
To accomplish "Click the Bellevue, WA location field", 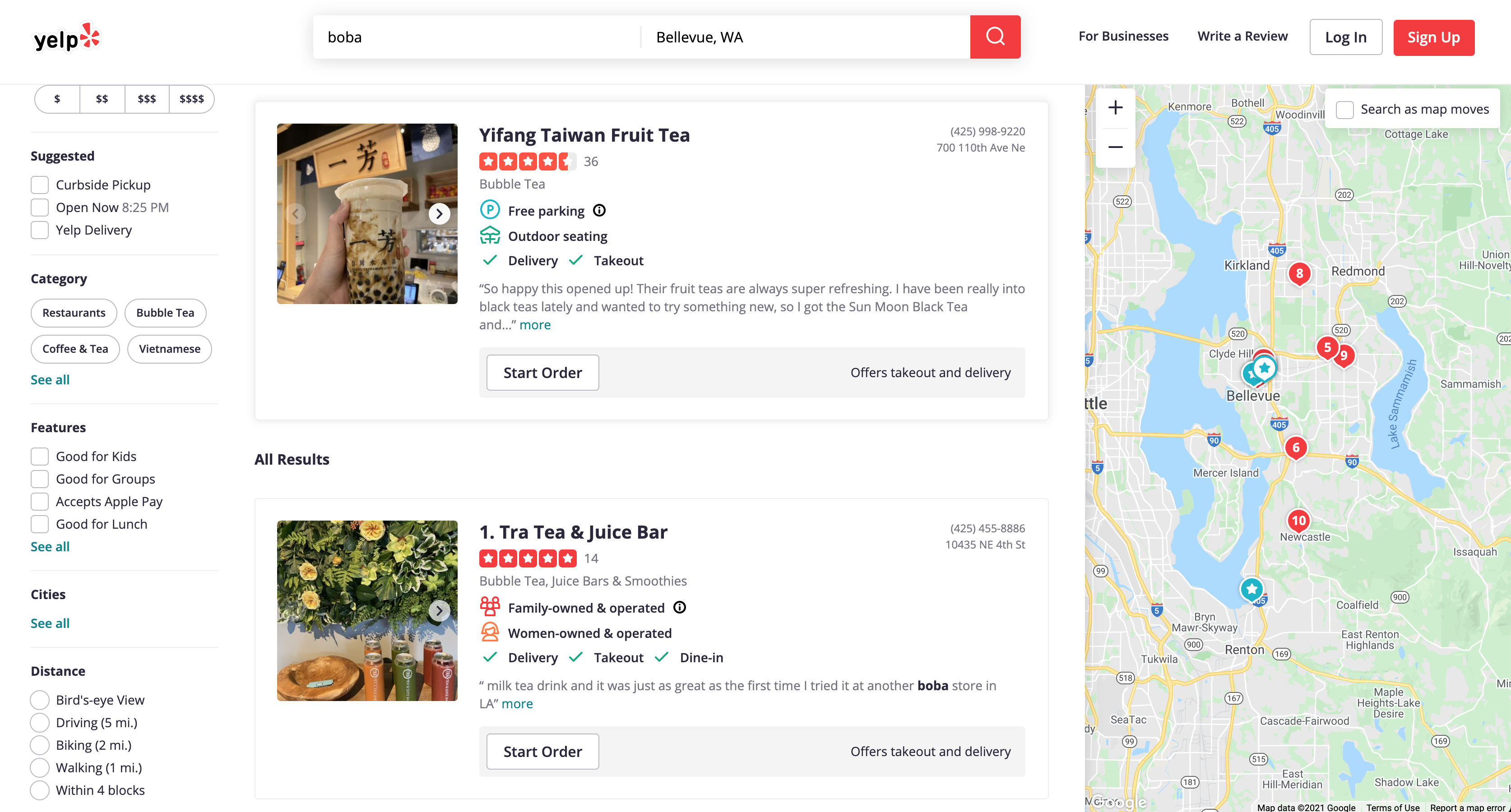I will pos(804,37).
